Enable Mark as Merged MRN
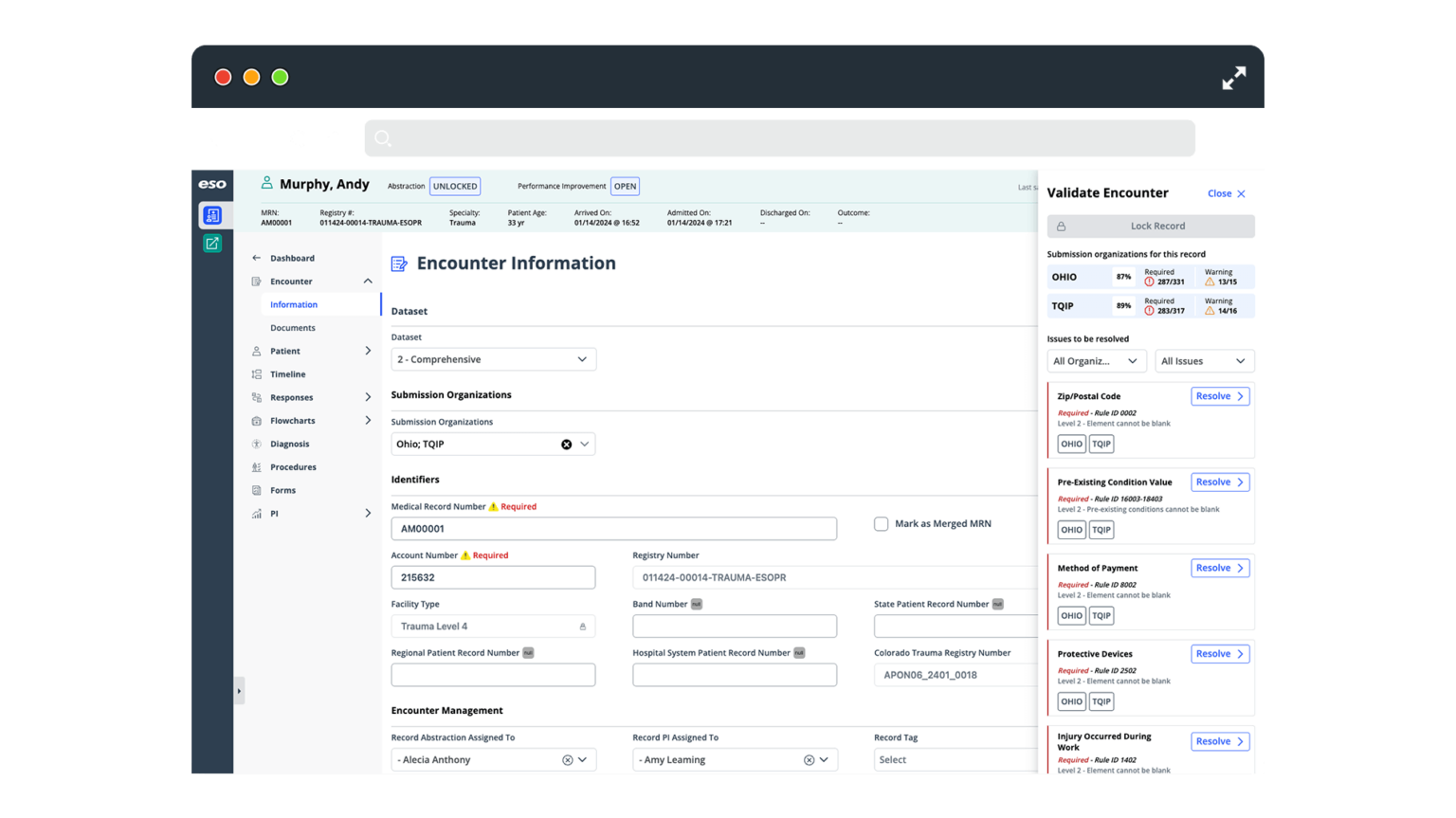1456x818 pixels. pyautogui.click(x=881, y=523)
